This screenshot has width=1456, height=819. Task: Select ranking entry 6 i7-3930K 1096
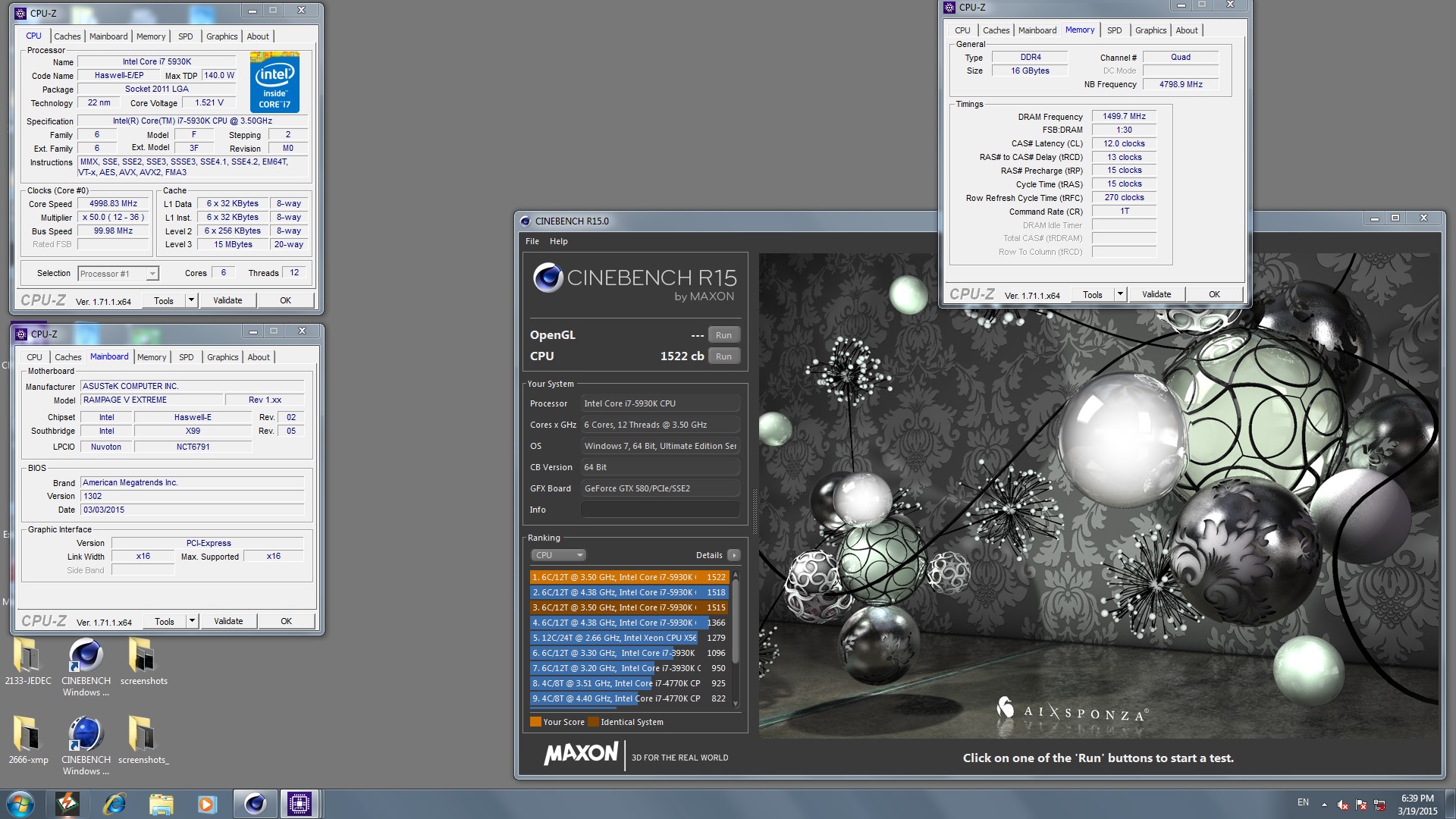click(629, 653)
